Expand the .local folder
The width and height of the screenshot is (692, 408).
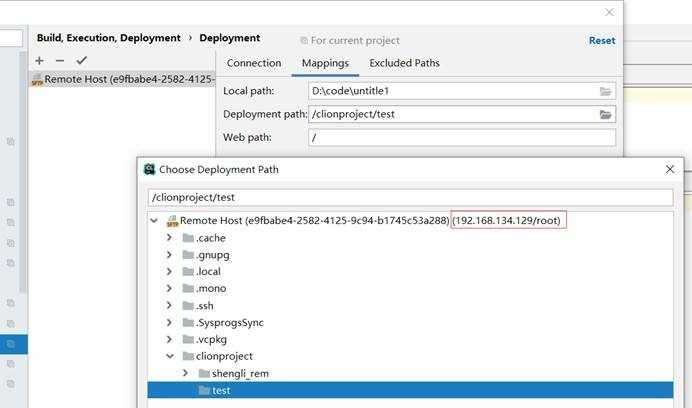click(169, 271)
